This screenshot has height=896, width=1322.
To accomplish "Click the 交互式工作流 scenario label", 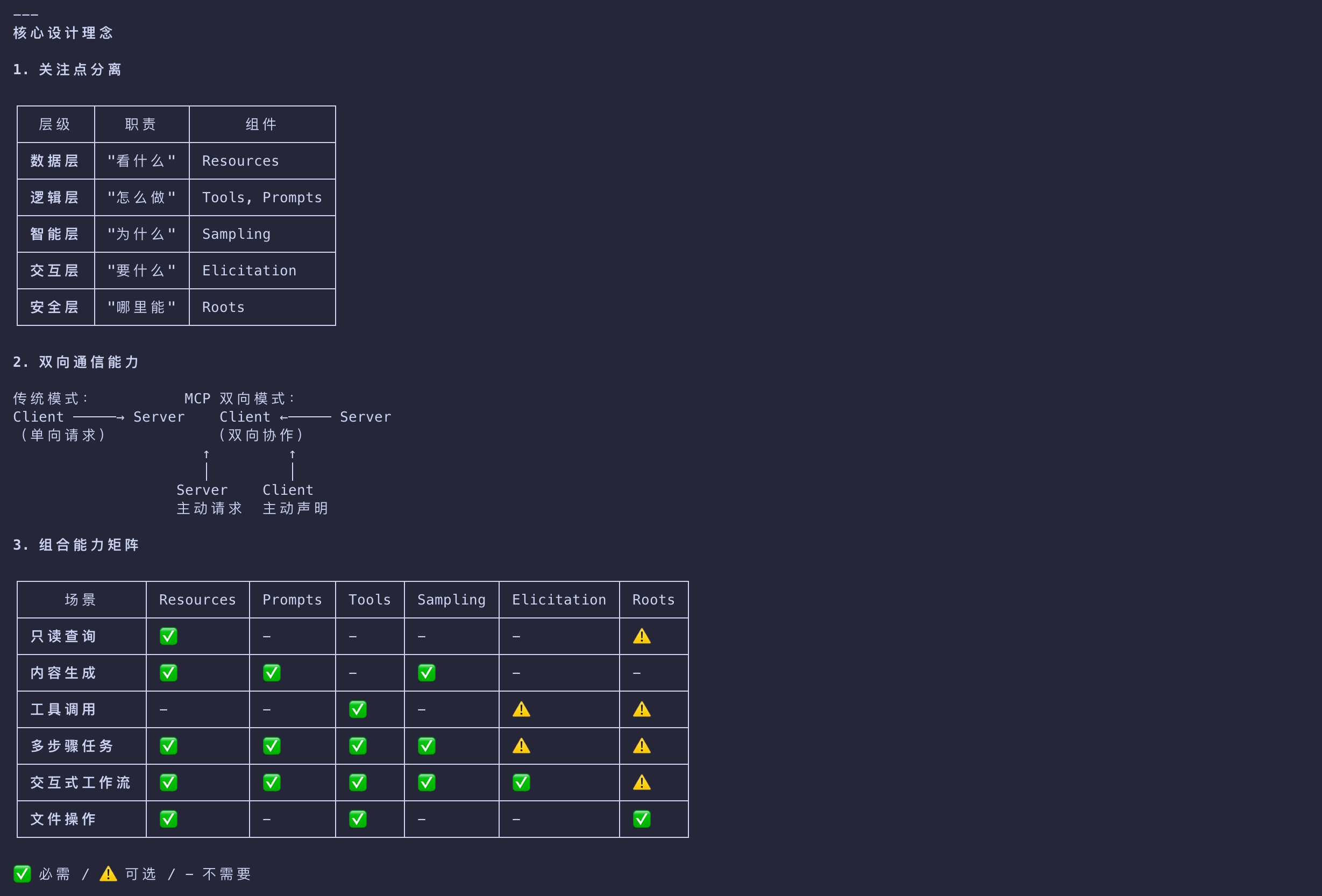I will (80, 782).
